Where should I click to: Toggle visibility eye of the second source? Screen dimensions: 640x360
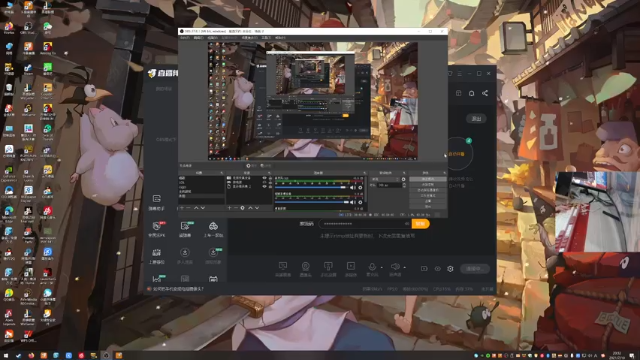pos(264,182)
